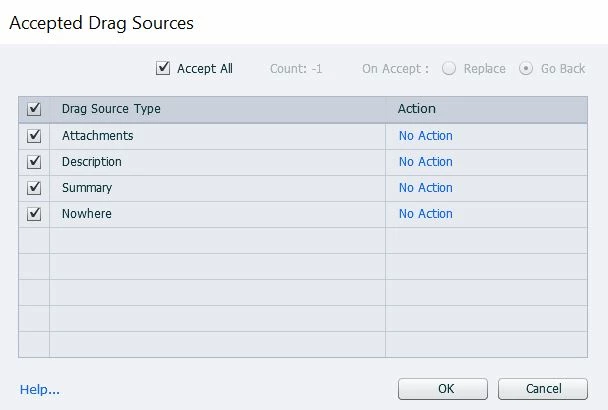Screen dimensions: 608x410
Task: Click the Action column header
Action: pos(417,109)
